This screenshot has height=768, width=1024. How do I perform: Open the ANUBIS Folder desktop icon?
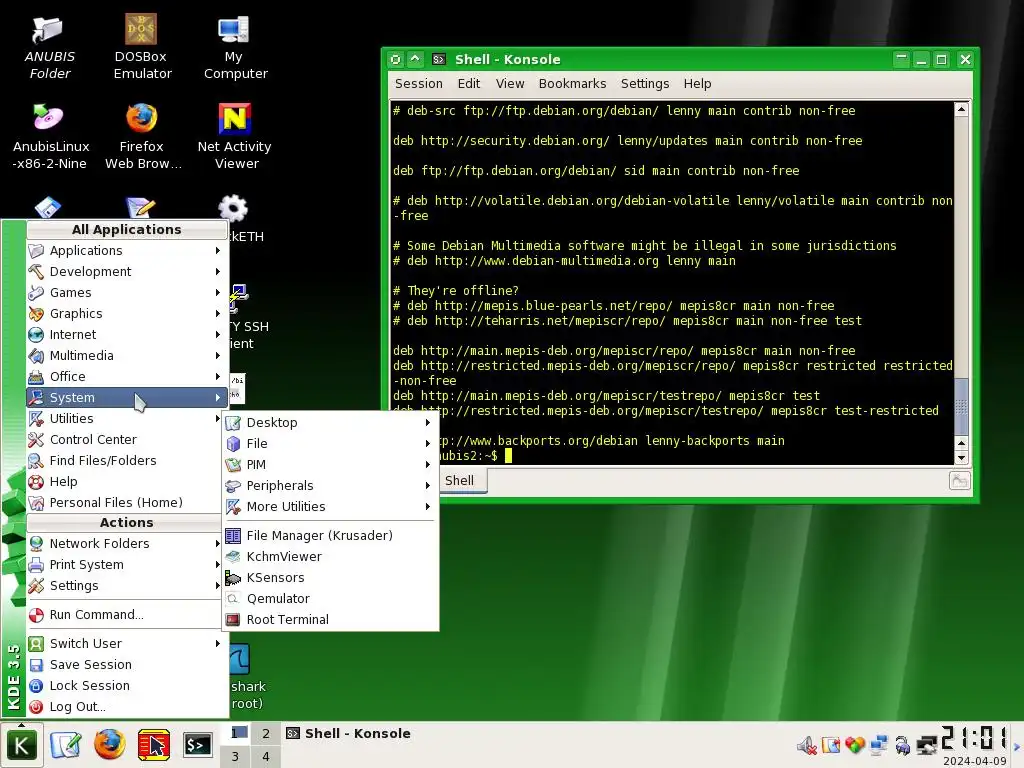click(48, 47)
